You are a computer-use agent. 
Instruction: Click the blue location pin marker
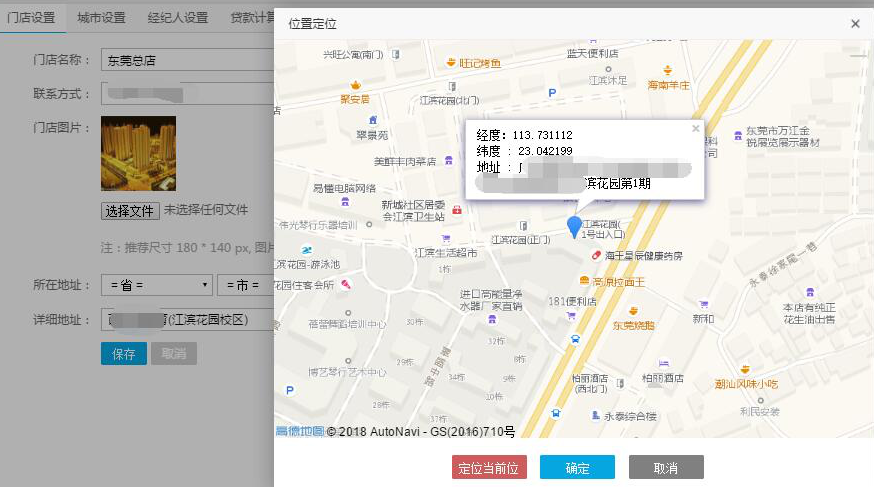[x=574, y=227]
